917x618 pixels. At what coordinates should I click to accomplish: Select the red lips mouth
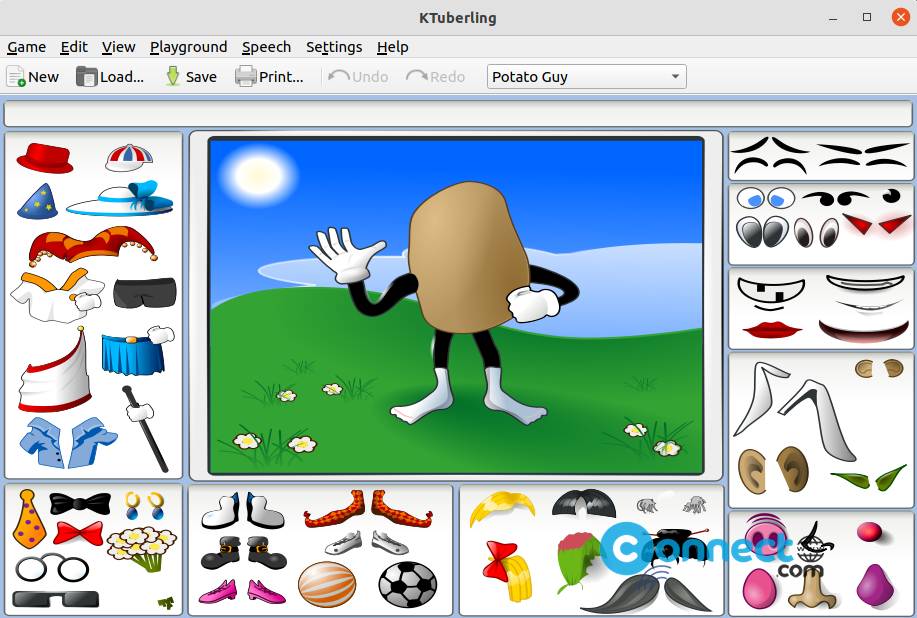pos(773,330)
